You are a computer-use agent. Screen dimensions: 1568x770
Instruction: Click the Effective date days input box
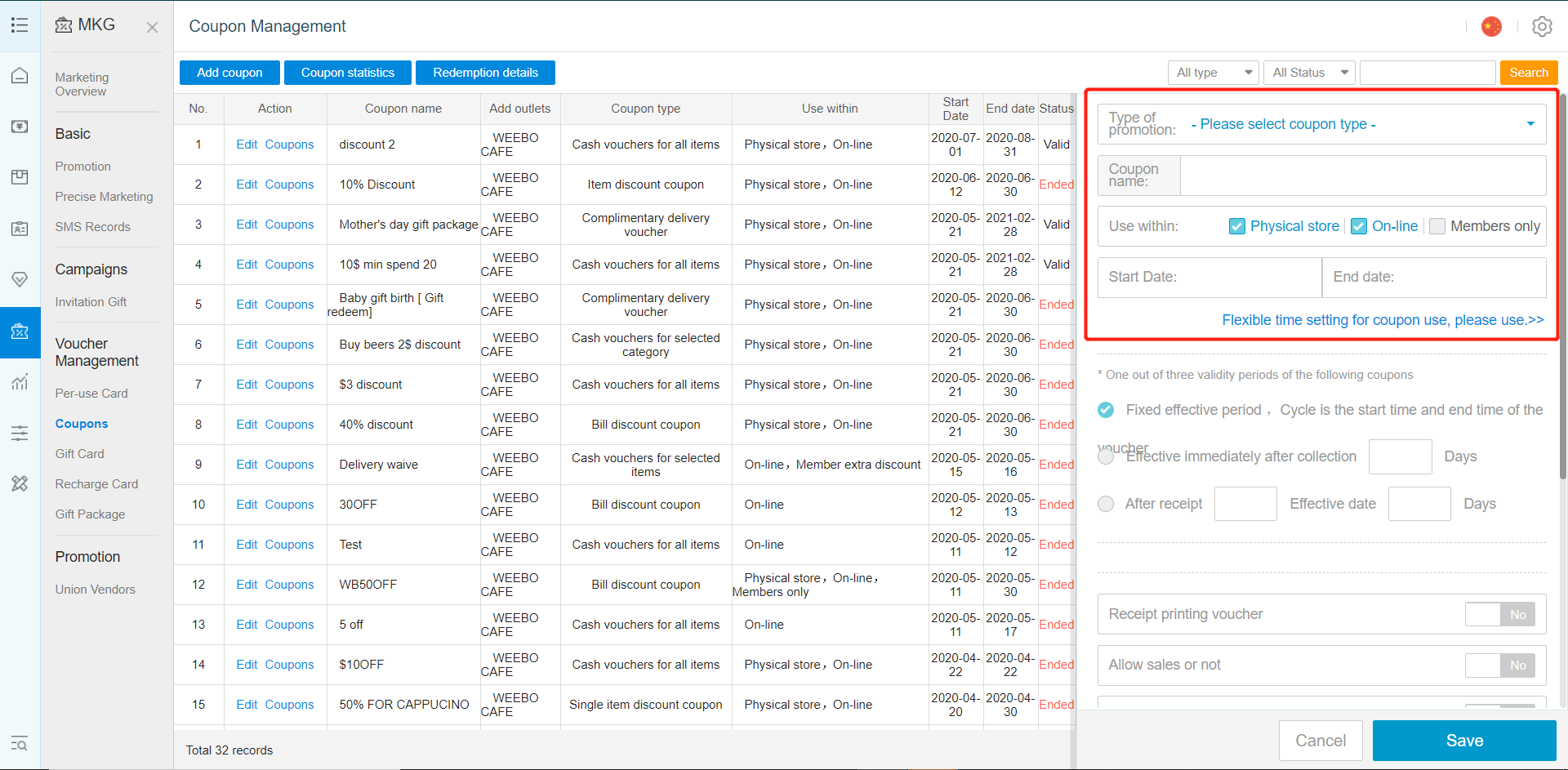click(x=1419, y=504)
